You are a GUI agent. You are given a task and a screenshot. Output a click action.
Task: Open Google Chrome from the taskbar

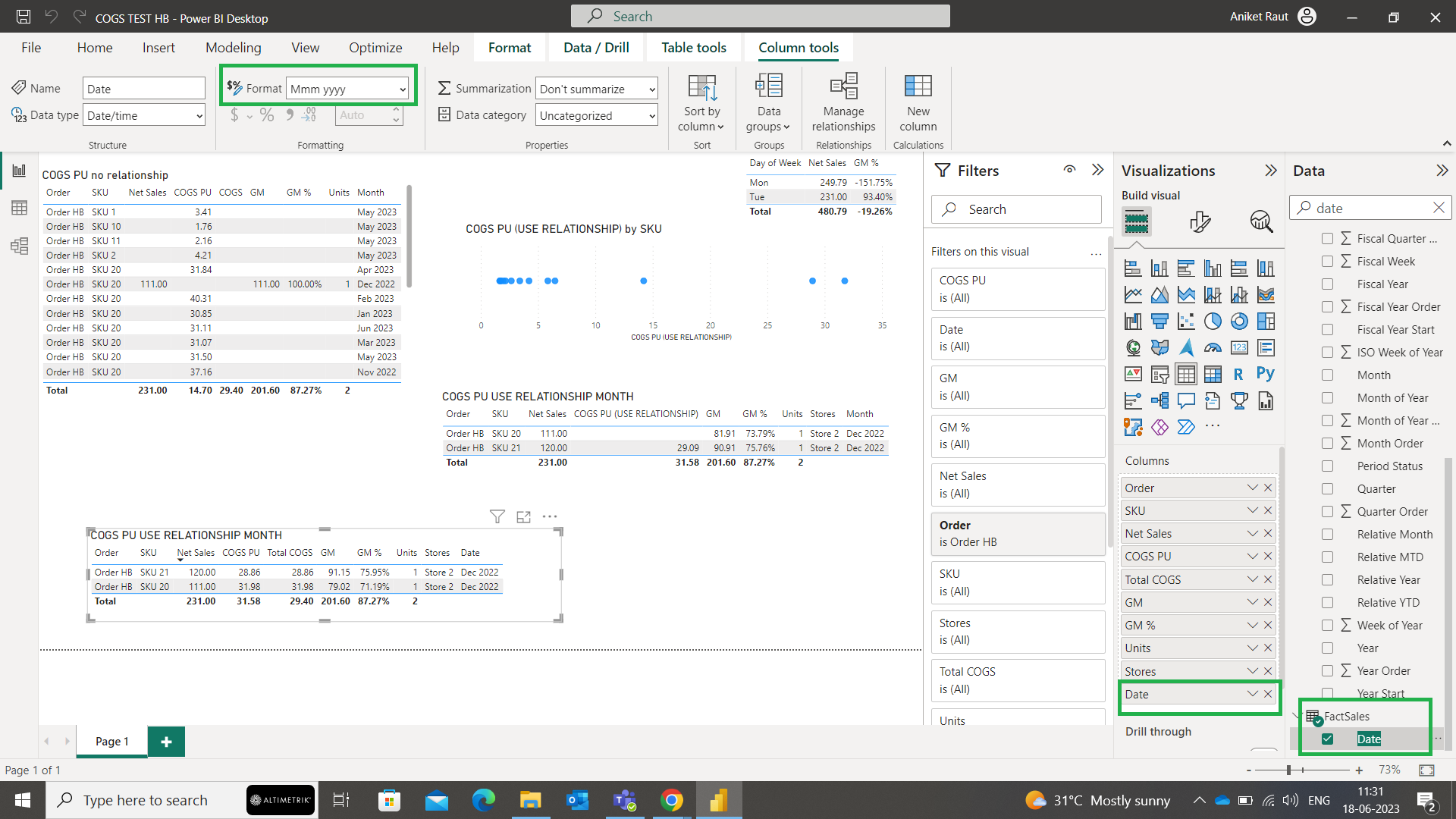[671, 800]
